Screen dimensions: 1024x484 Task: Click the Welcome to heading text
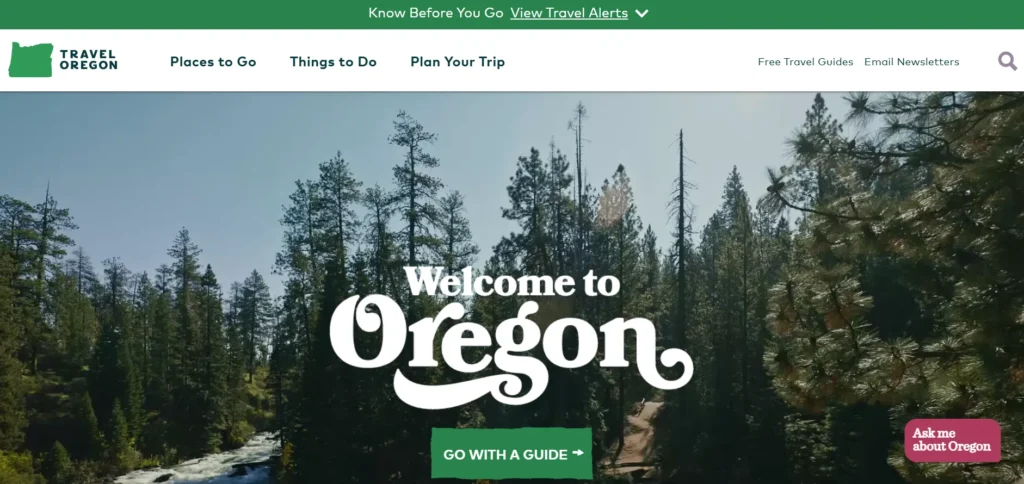(x=512, y=281)
